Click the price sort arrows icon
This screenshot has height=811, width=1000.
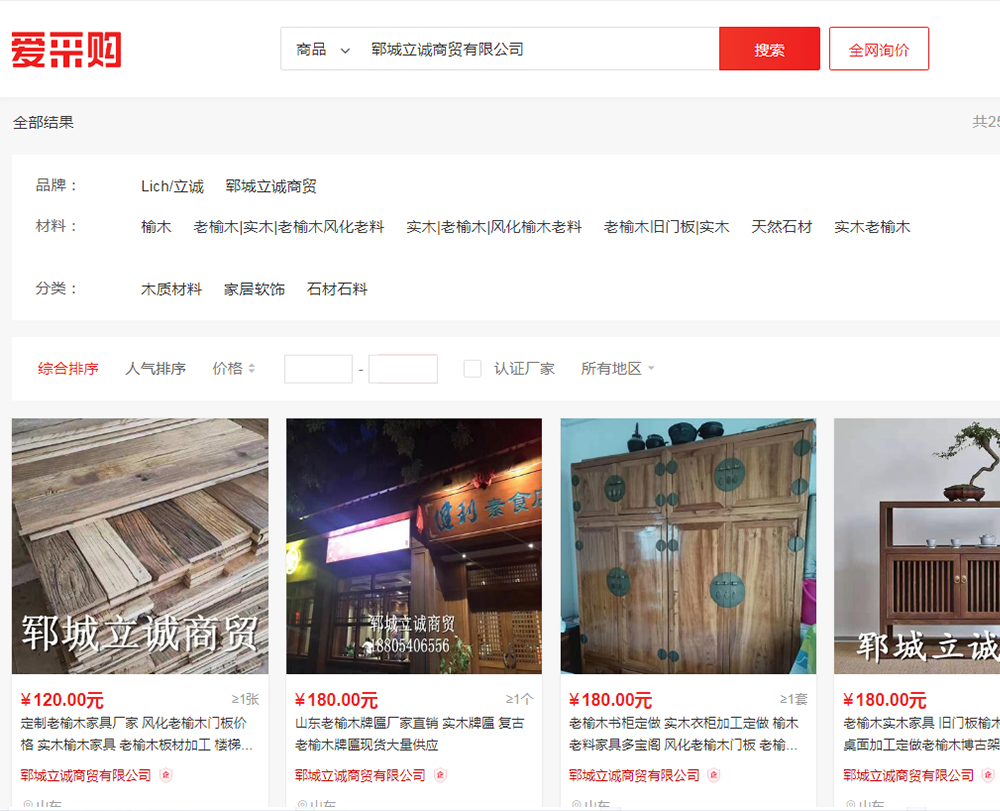[x=251, y=369]
